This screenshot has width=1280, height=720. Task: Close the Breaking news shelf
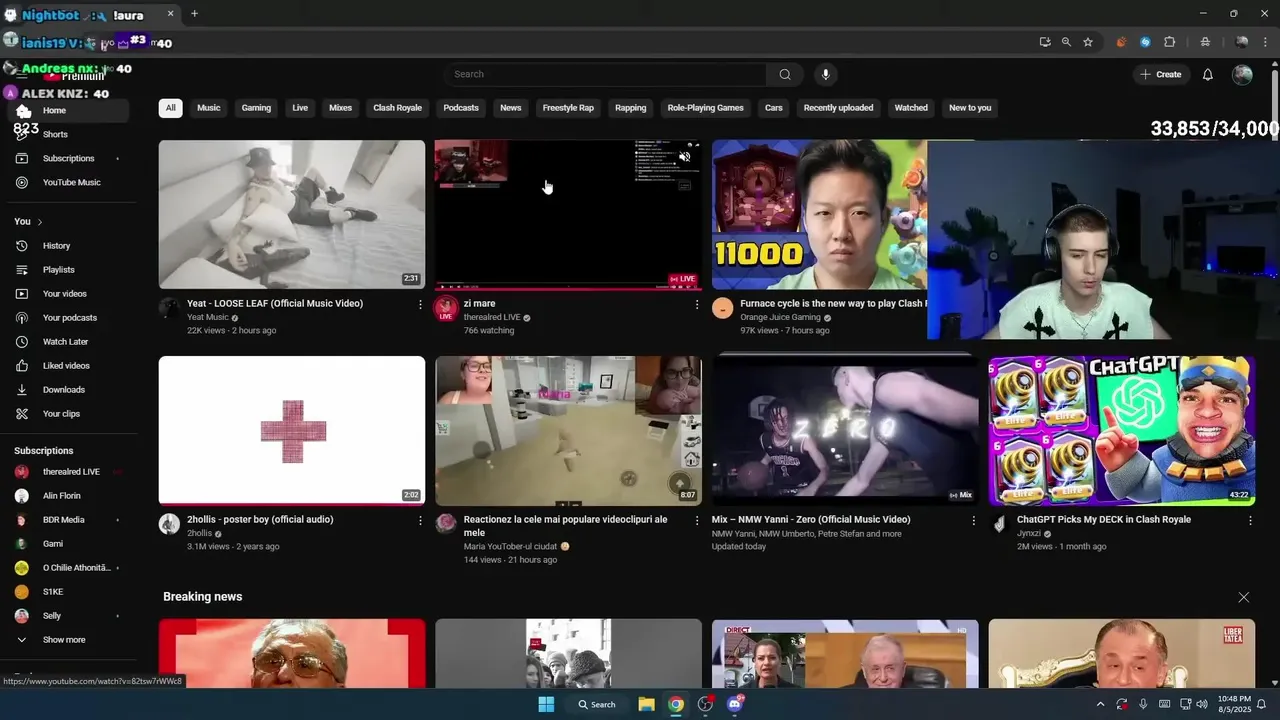(1243, 597)
